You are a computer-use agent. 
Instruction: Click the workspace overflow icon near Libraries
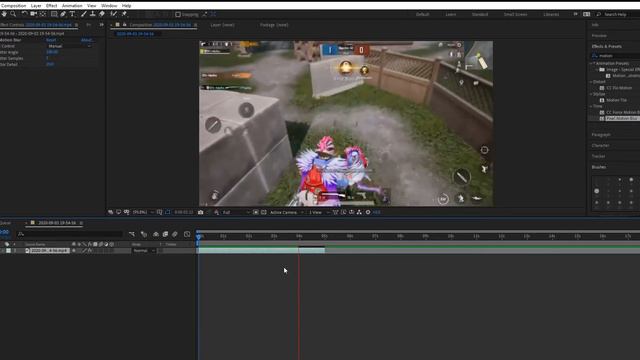tap(576, 14)
